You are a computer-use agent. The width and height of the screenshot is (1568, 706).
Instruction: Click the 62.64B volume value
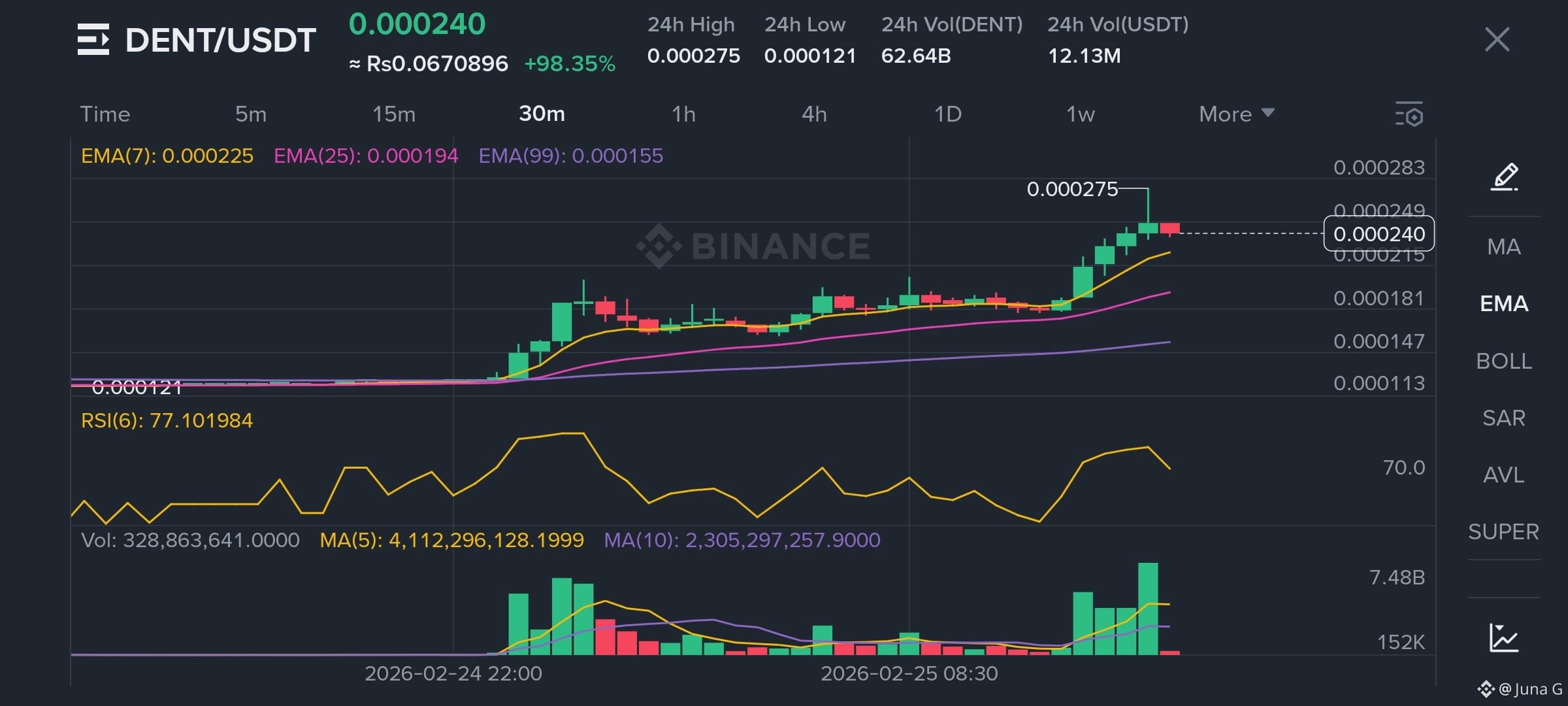click(916, 56)
